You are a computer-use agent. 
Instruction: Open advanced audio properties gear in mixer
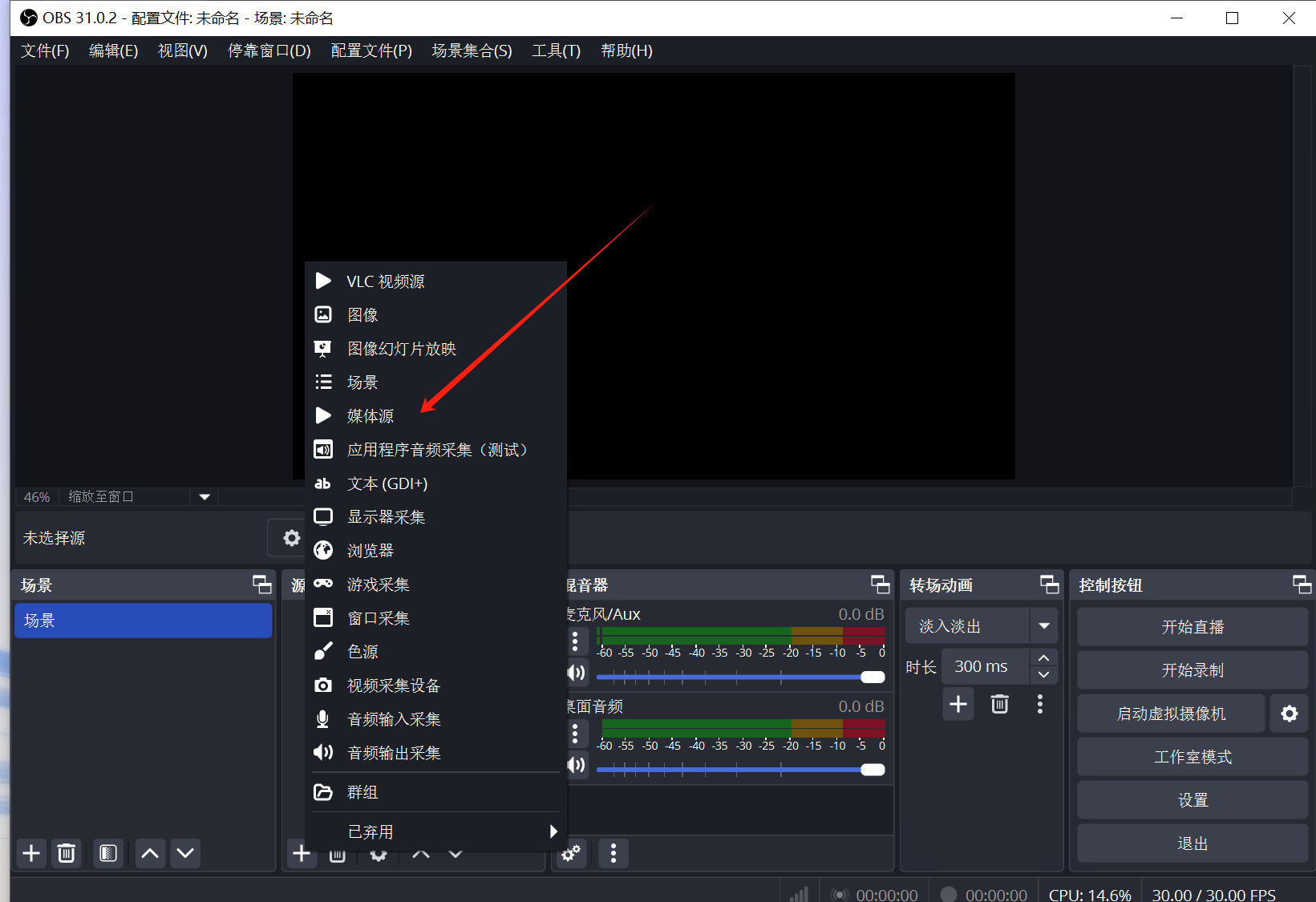570,853
